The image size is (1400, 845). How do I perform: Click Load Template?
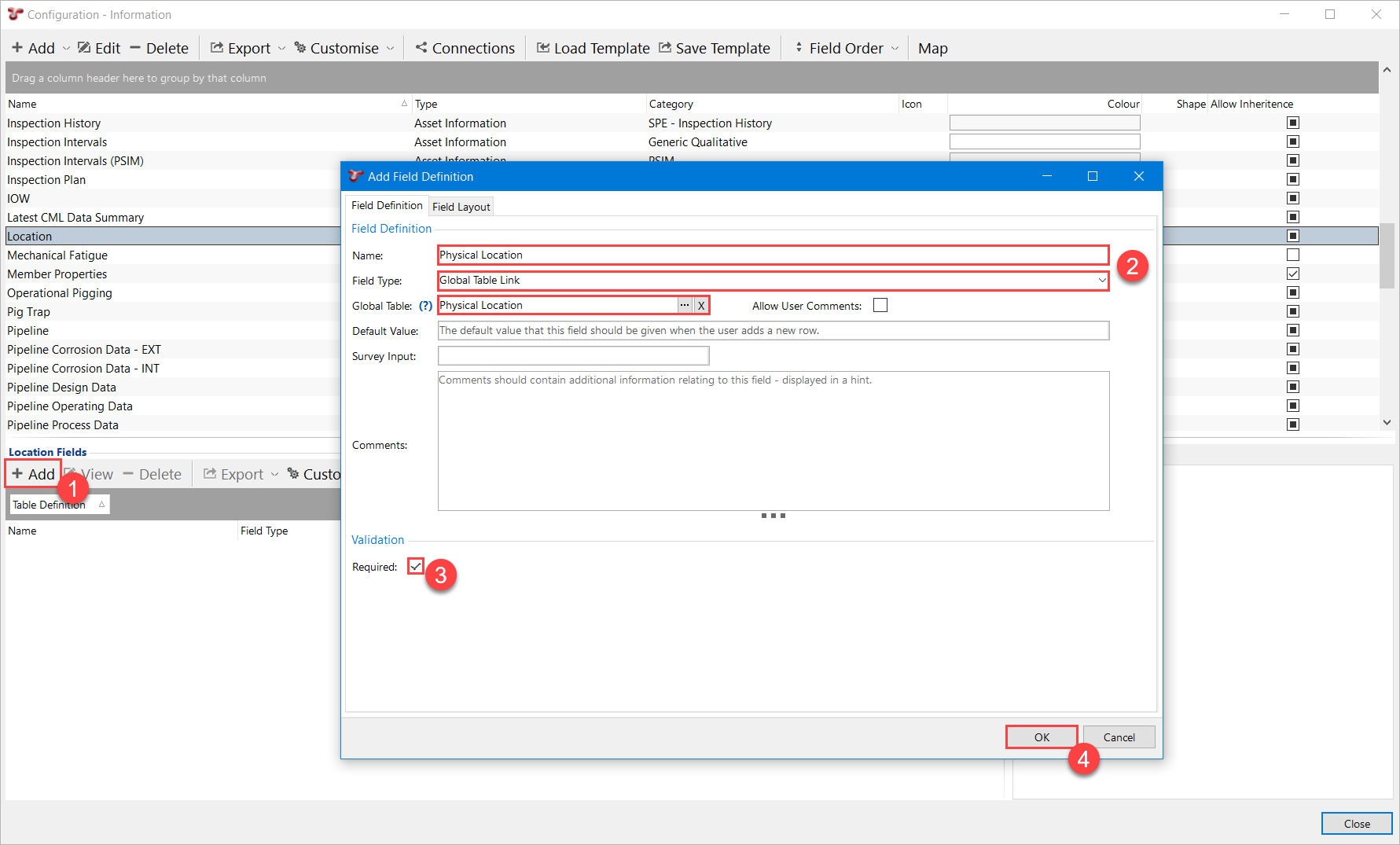[593, 48]
